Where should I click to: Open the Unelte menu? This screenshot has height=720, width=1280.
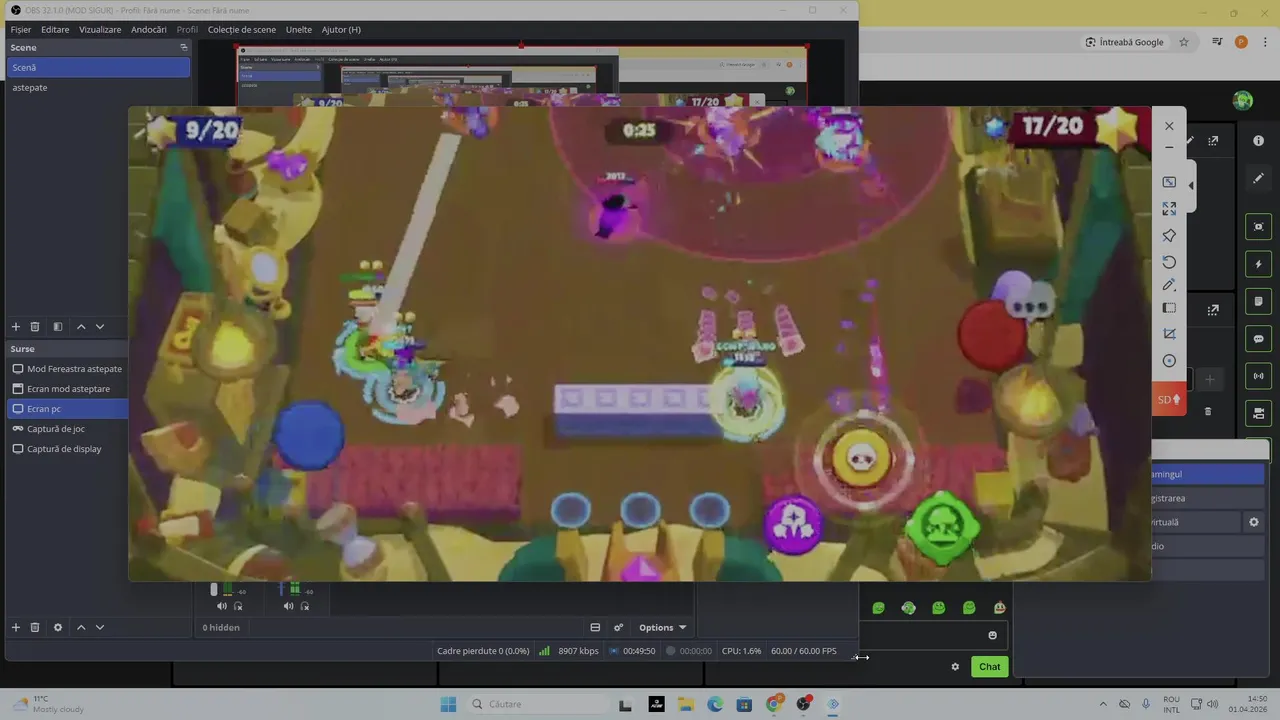point(299,29)
